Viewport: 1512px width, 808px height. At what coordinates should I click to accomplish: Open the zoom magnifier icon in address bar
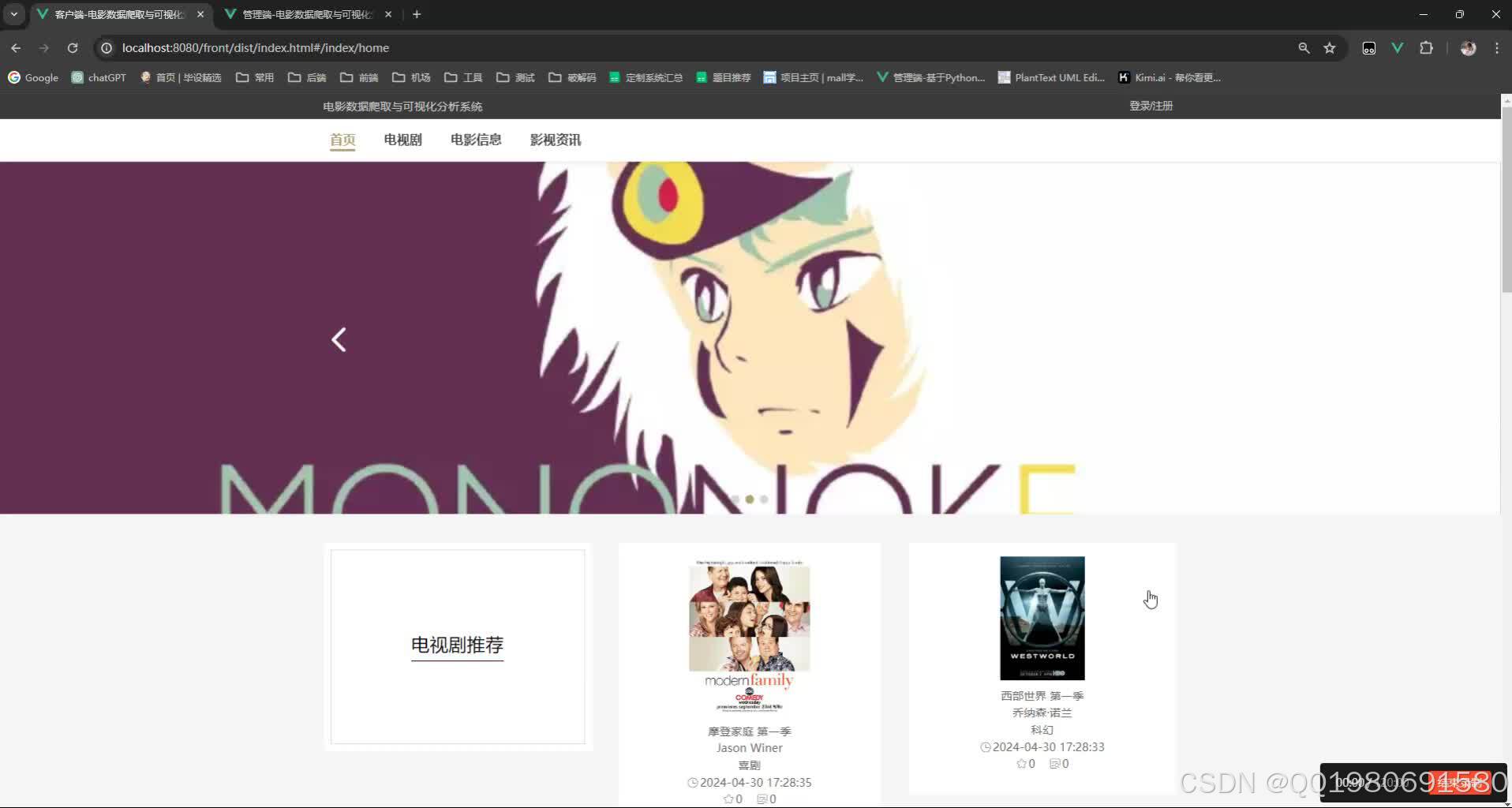click(x=1304, y=48)
